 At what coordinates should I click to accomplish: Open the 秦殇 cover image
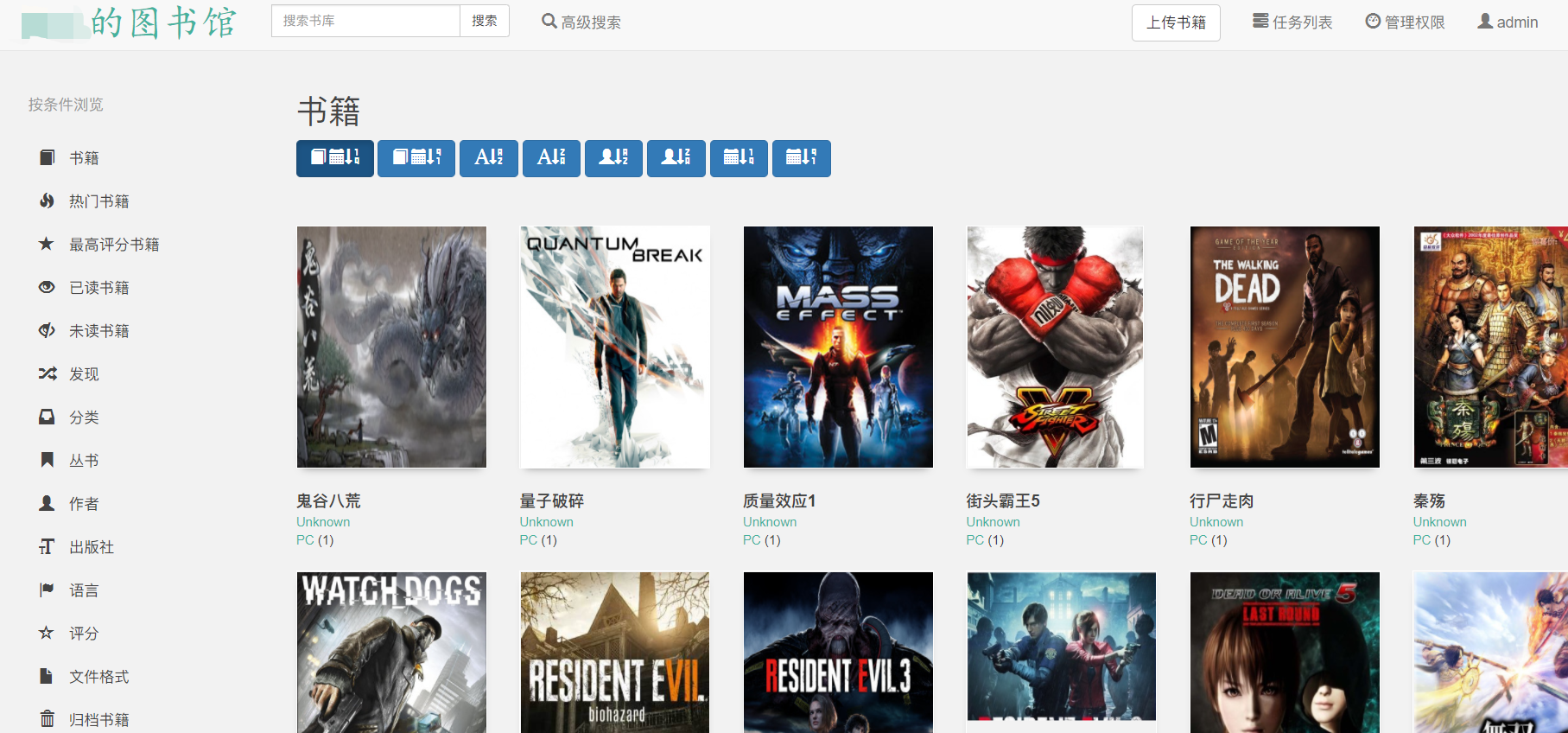1490,347
